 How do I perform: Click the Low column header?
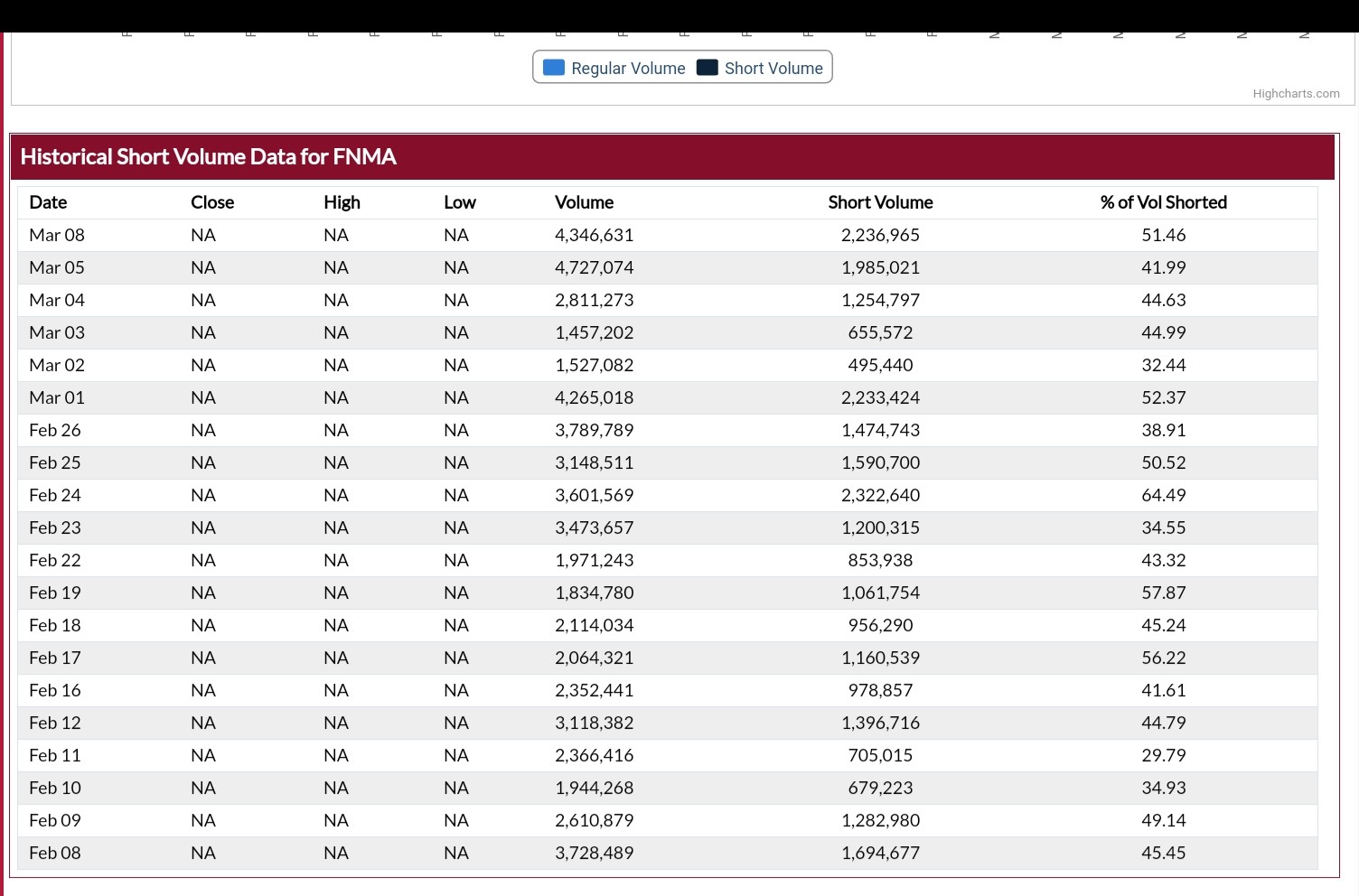pos(459,202)
